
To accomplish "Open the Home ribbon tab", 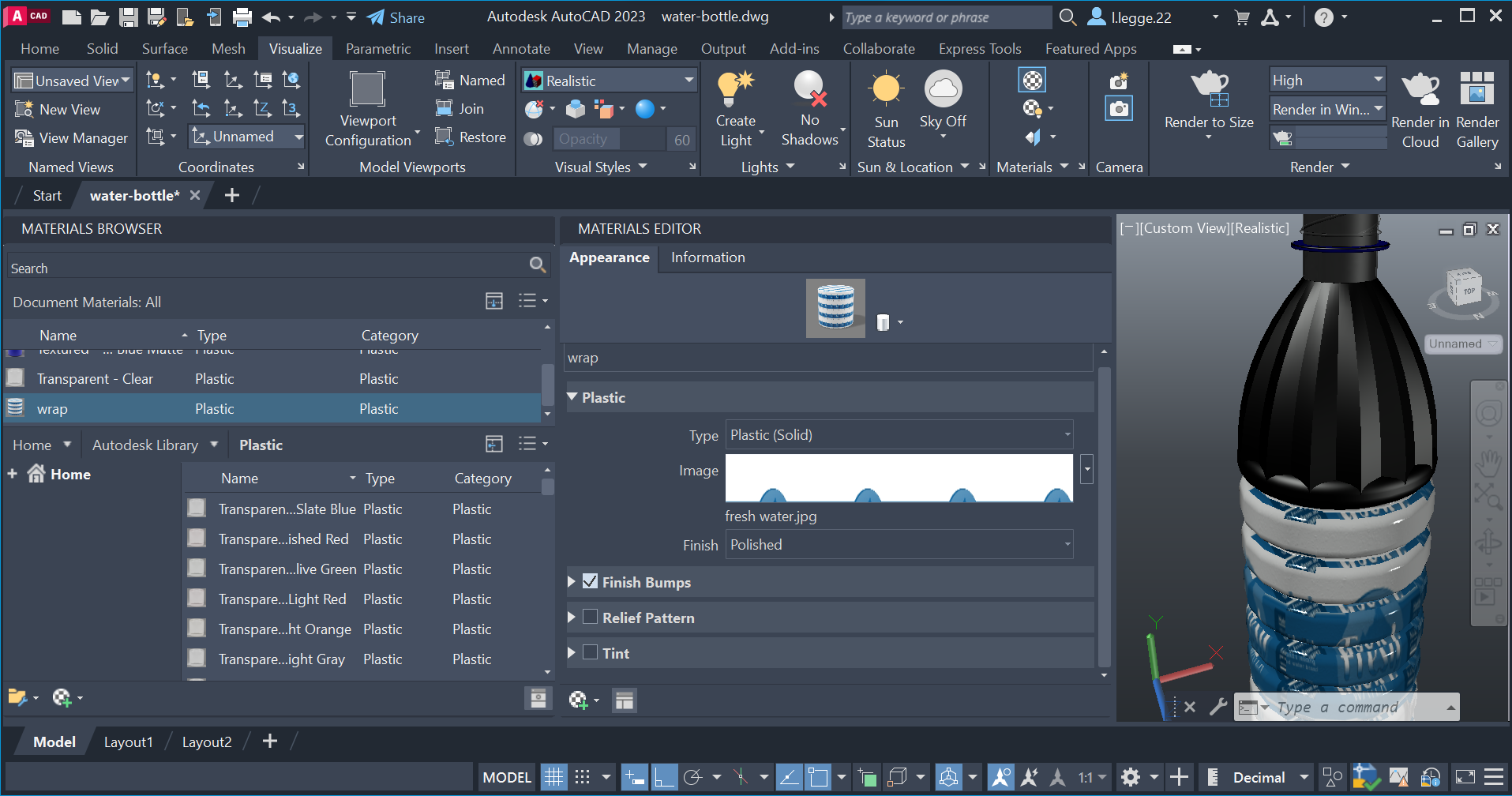I will [x=39, y=49].
